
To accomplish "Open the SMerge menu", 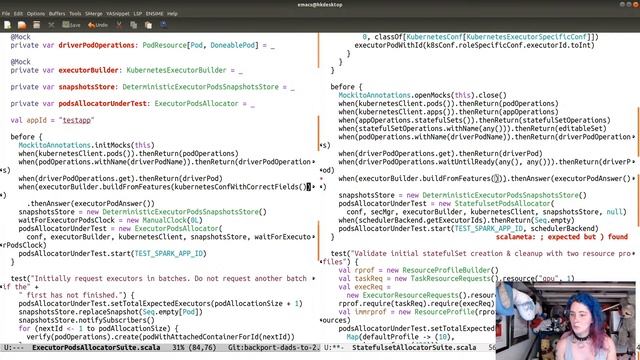I will point(94,13).
